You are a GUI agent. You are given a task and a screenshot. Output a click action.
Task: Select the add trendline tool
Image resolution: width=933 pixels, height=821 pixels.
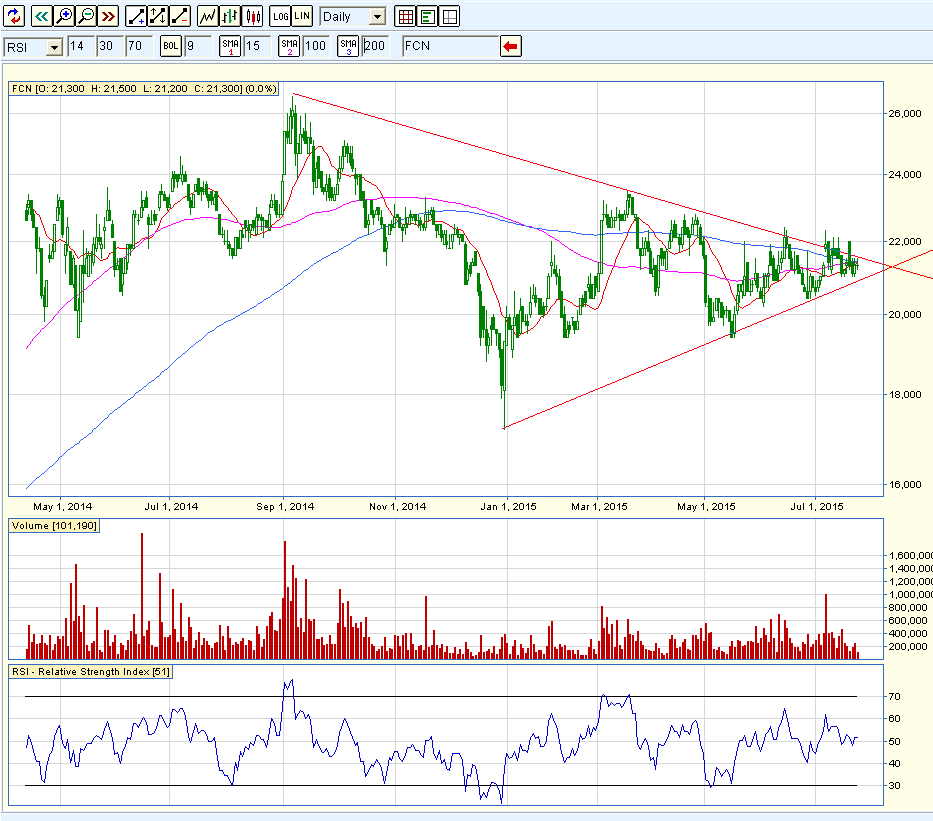point(135,16)
